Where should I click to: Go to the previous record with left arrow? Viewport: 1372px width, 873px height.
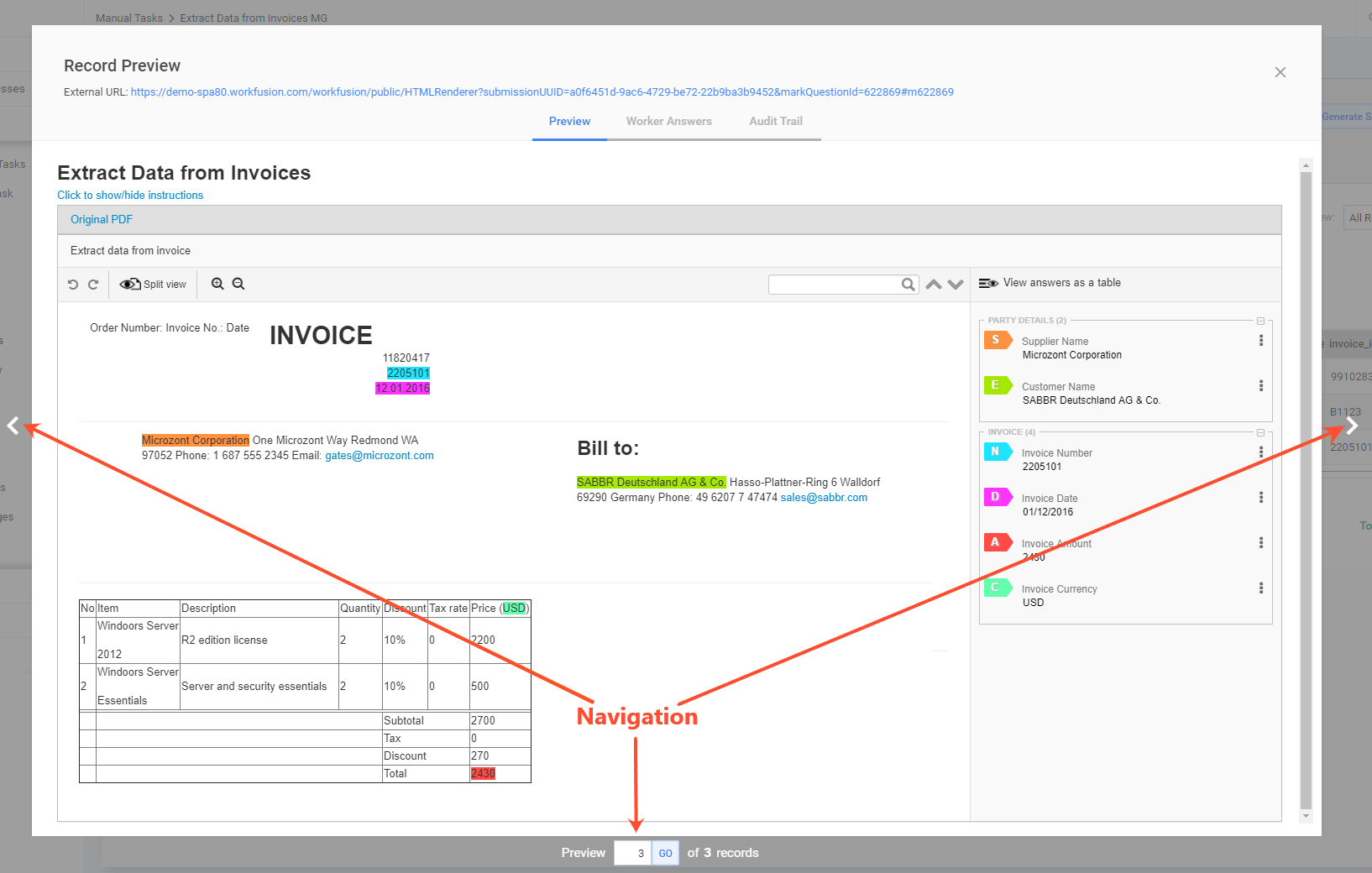click(x=13, y=426)
